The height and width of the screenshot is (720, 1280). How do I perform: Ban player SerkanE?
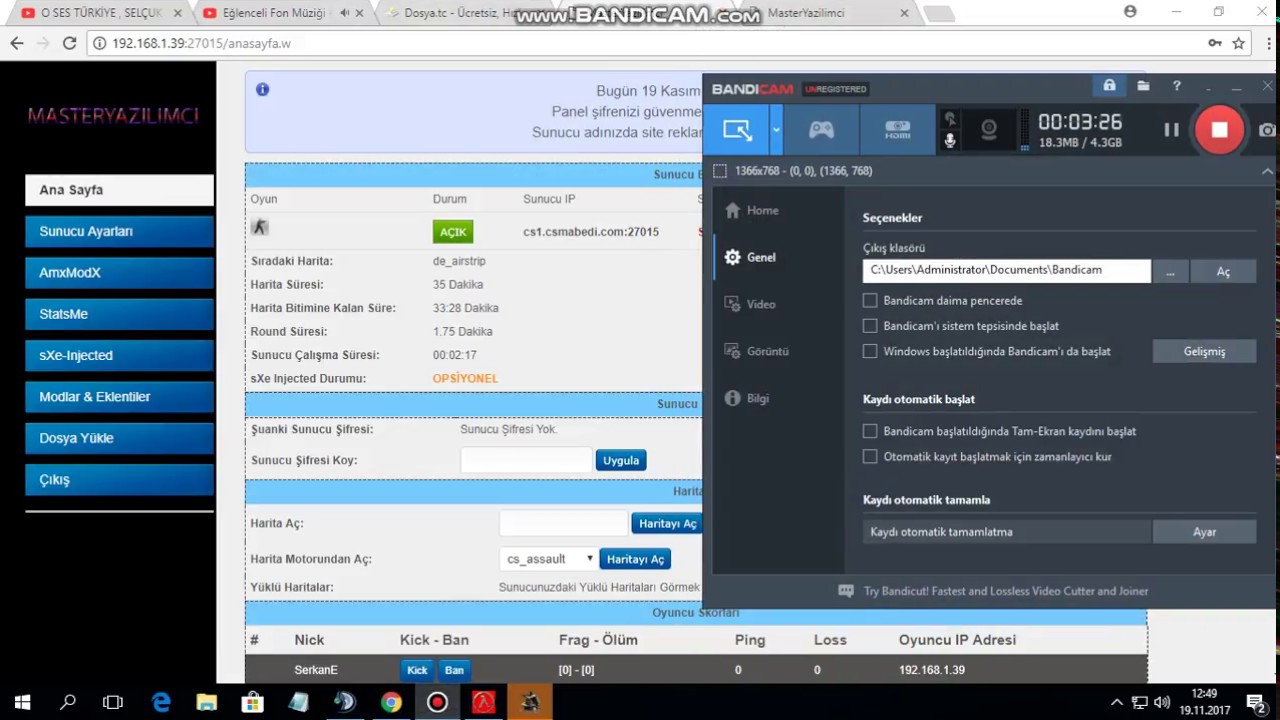454,670
